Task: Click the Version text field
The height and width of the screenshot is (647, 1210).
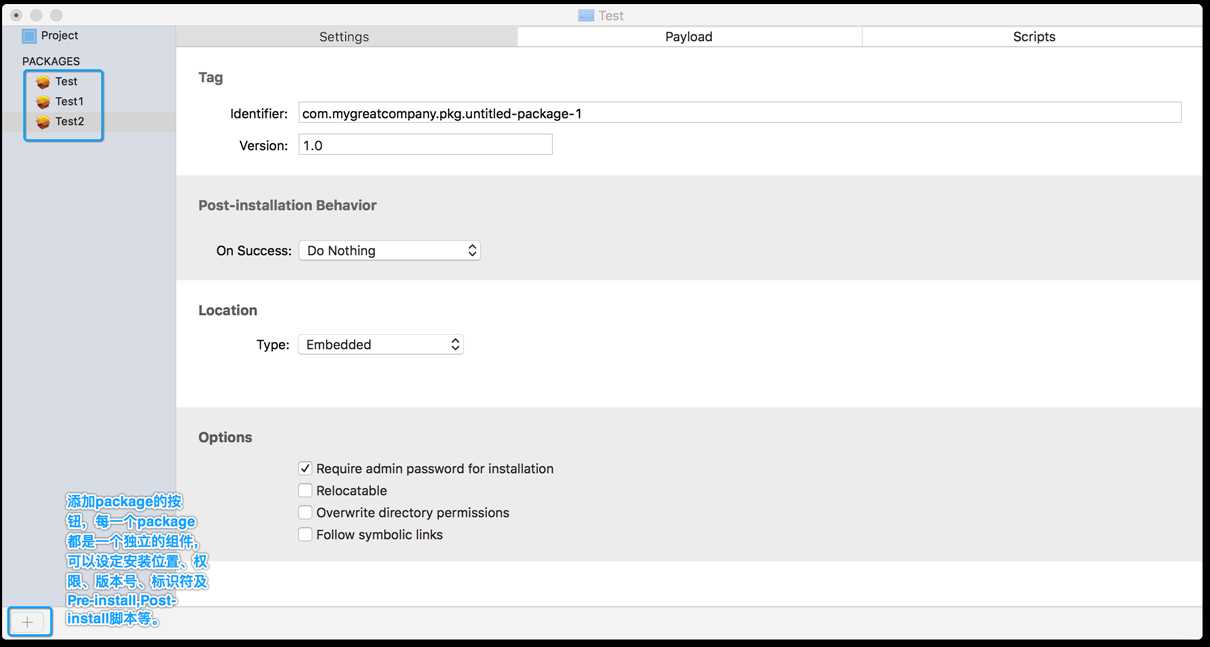Action: tap(425, 145)
